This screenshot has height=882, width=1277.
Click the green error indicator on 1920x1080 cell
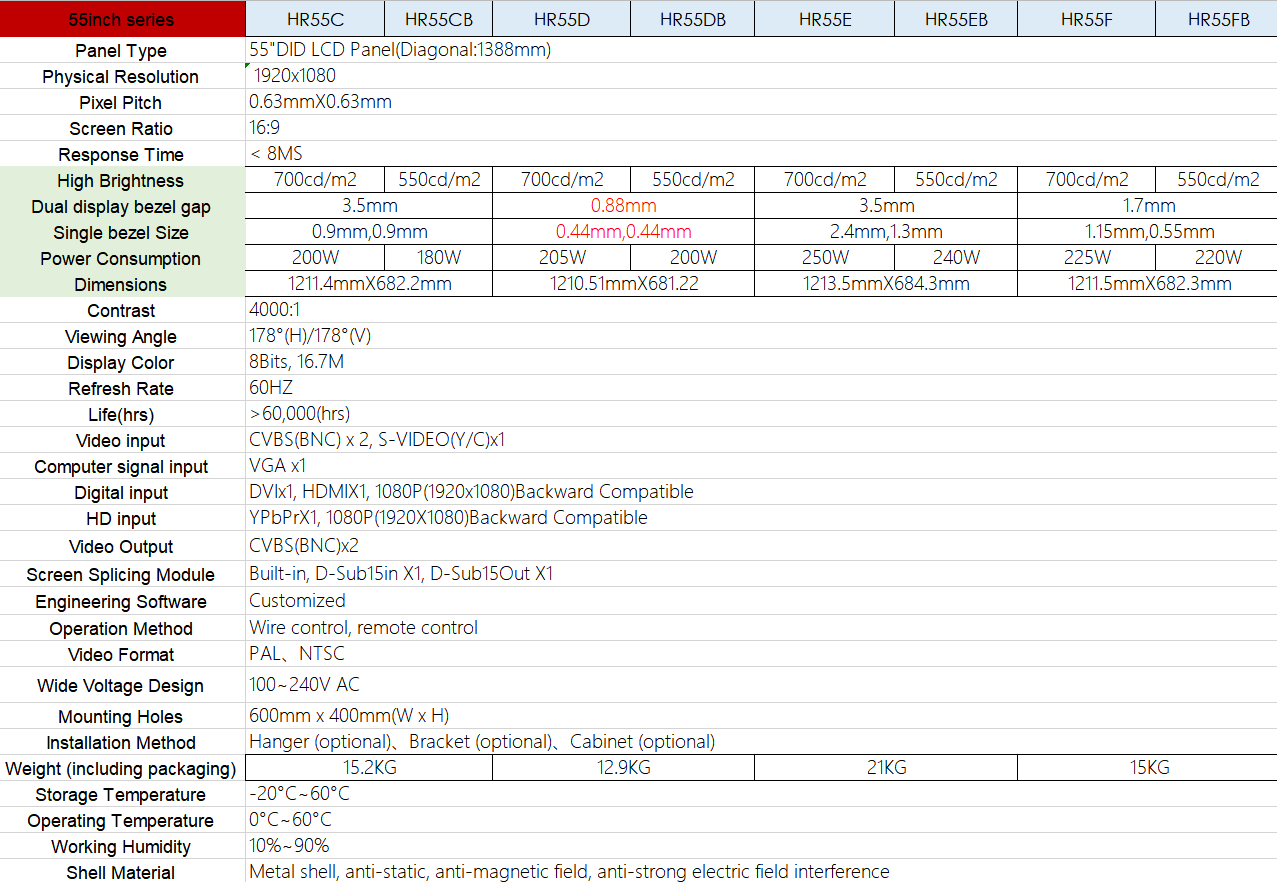tap(248, 66)
